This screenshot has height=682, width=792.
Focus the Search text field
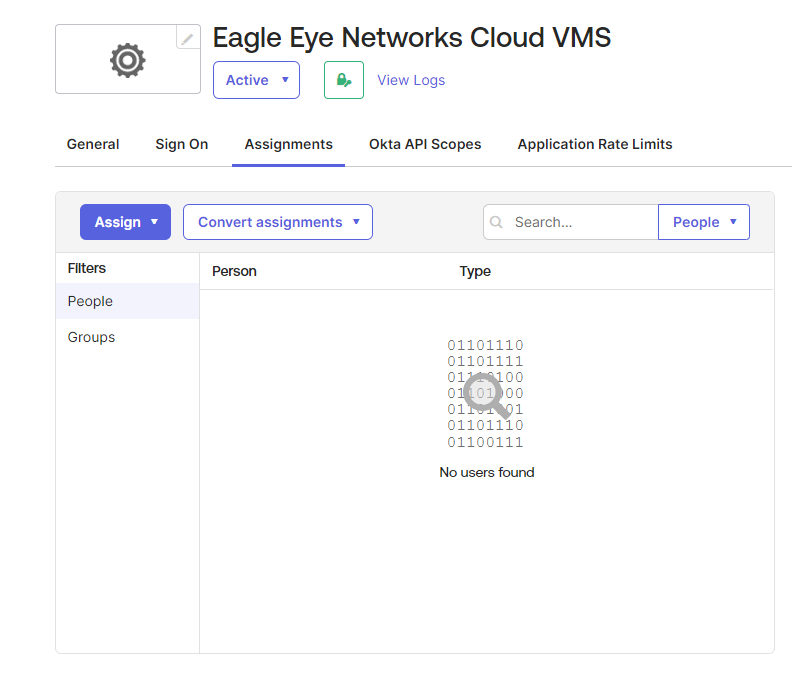pos(580,222)
